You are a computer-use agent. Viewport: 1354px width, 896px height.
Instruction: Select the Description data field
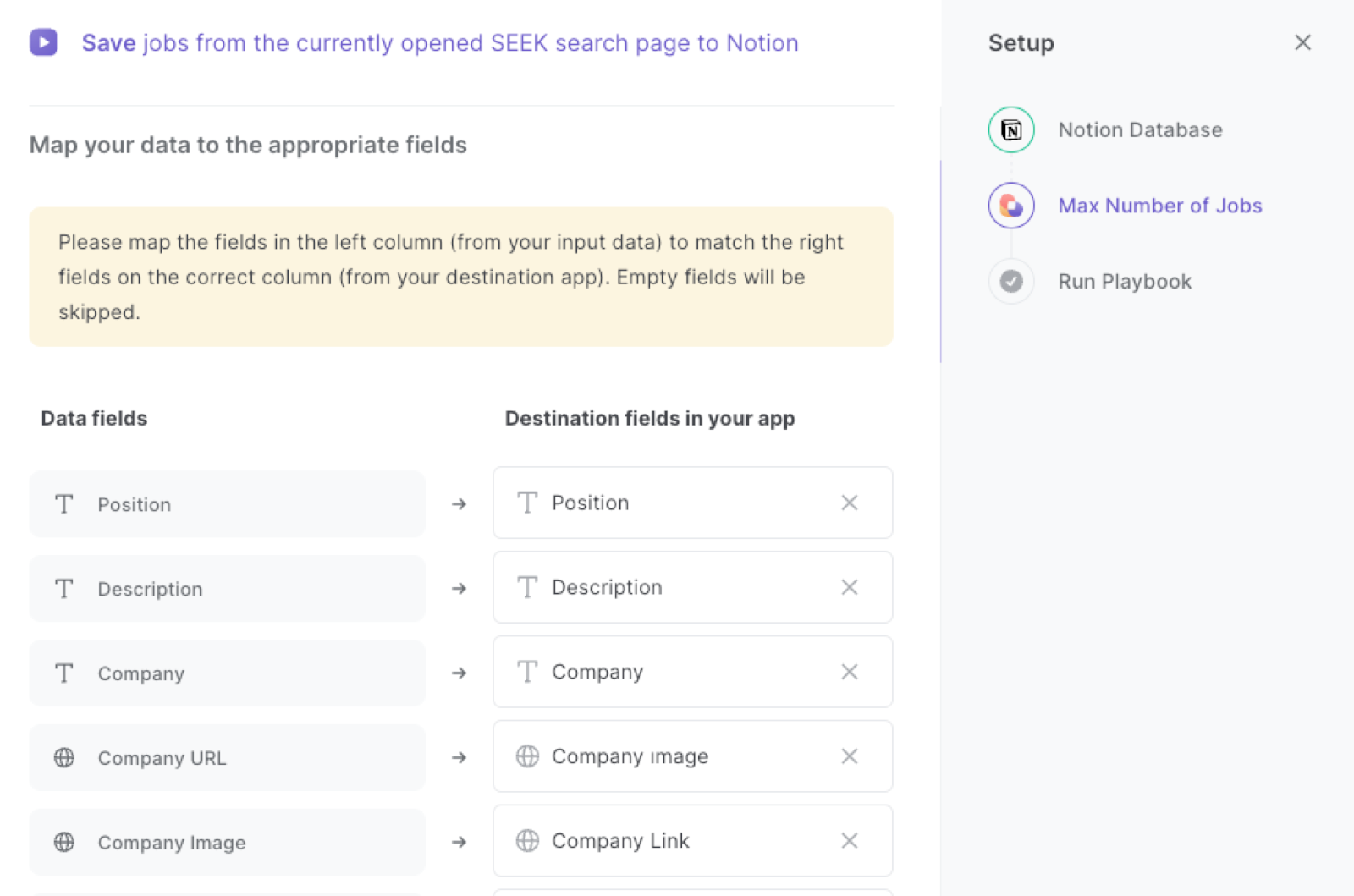tap(227, 589)
